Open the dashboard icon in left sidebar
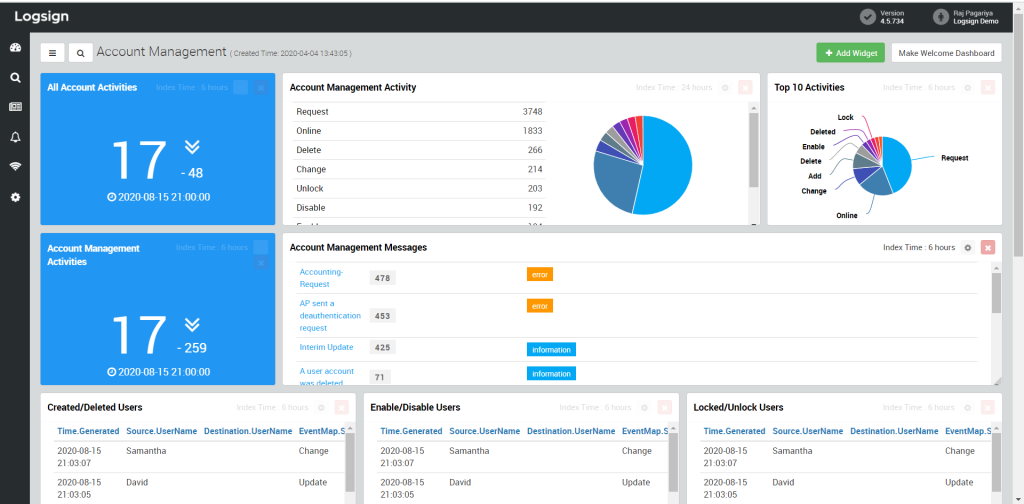 point(15,48)
